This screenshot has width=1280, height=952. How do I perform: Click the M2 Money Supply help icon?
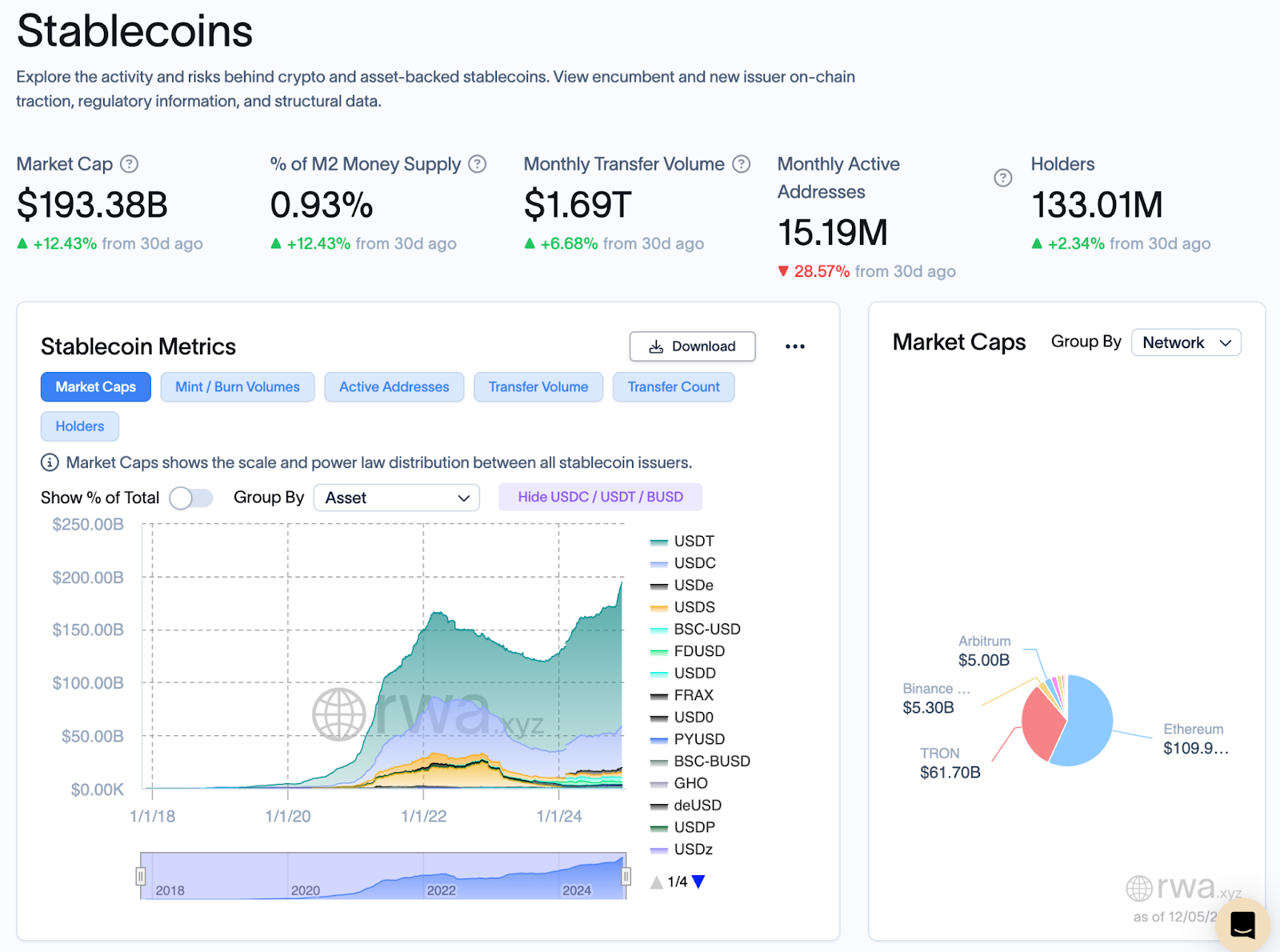(477, 164)
